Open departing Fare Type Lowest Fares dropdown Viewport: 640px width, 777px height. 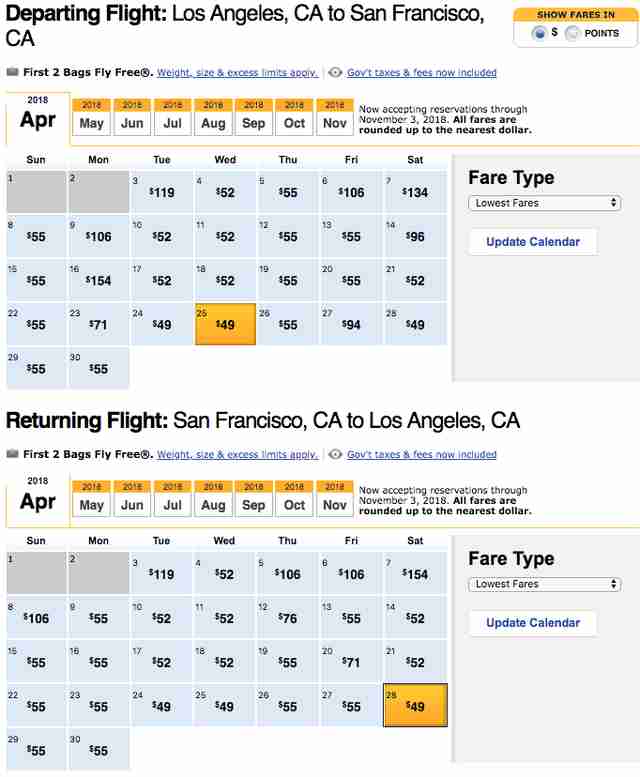tap(545, 203)
